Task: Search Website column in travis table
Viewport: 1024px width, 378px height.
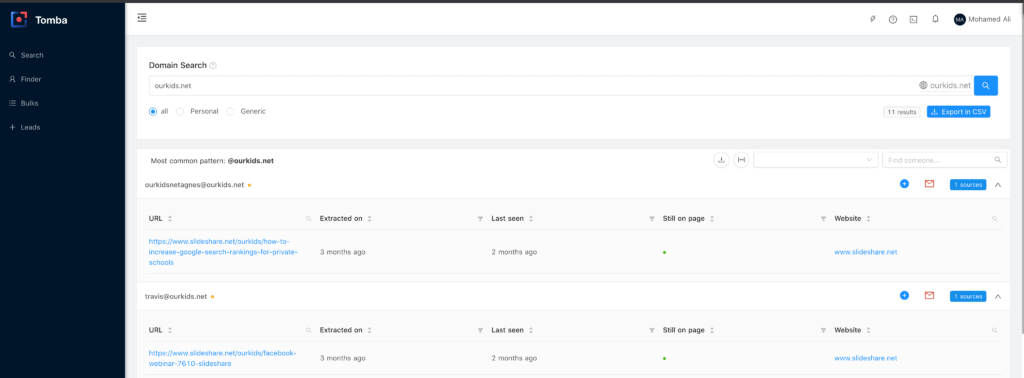Action: tap(995, 330)
